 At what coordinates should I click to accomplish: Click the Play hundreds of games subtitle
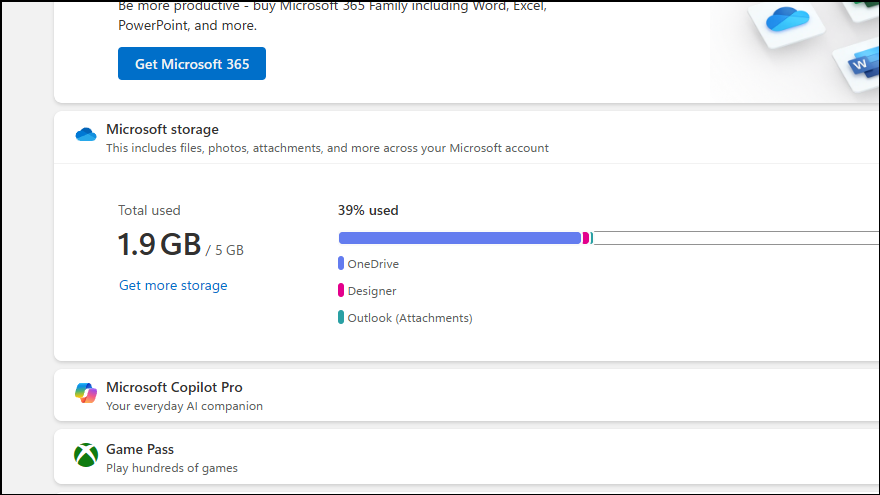pyautogui.click(x=172, y=468)
